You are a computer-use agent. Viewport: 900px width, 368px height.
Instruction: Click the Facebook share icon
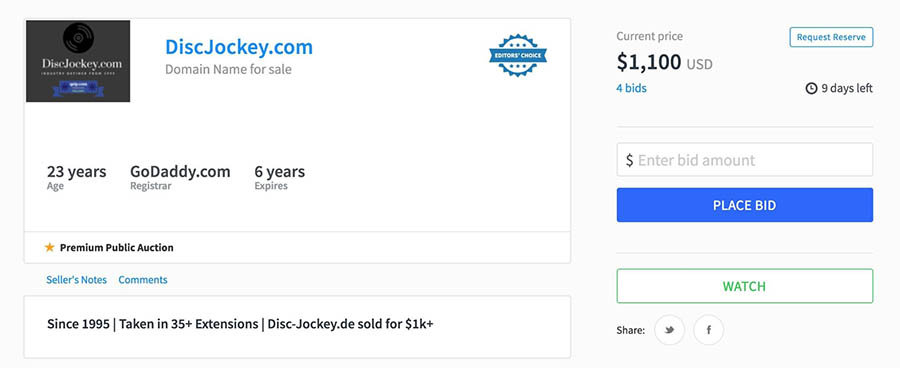click(x=708, y=330)
